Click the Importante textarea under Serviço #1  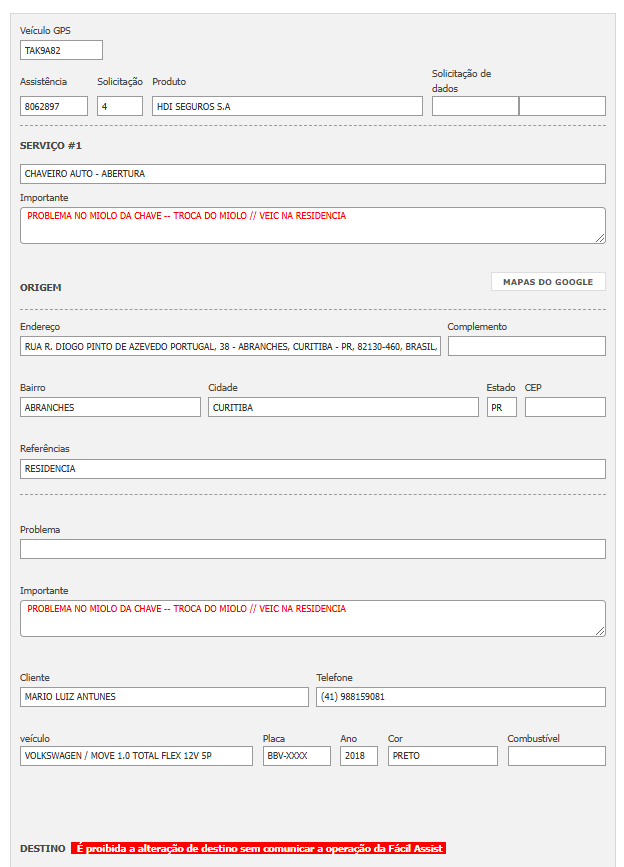312,225
